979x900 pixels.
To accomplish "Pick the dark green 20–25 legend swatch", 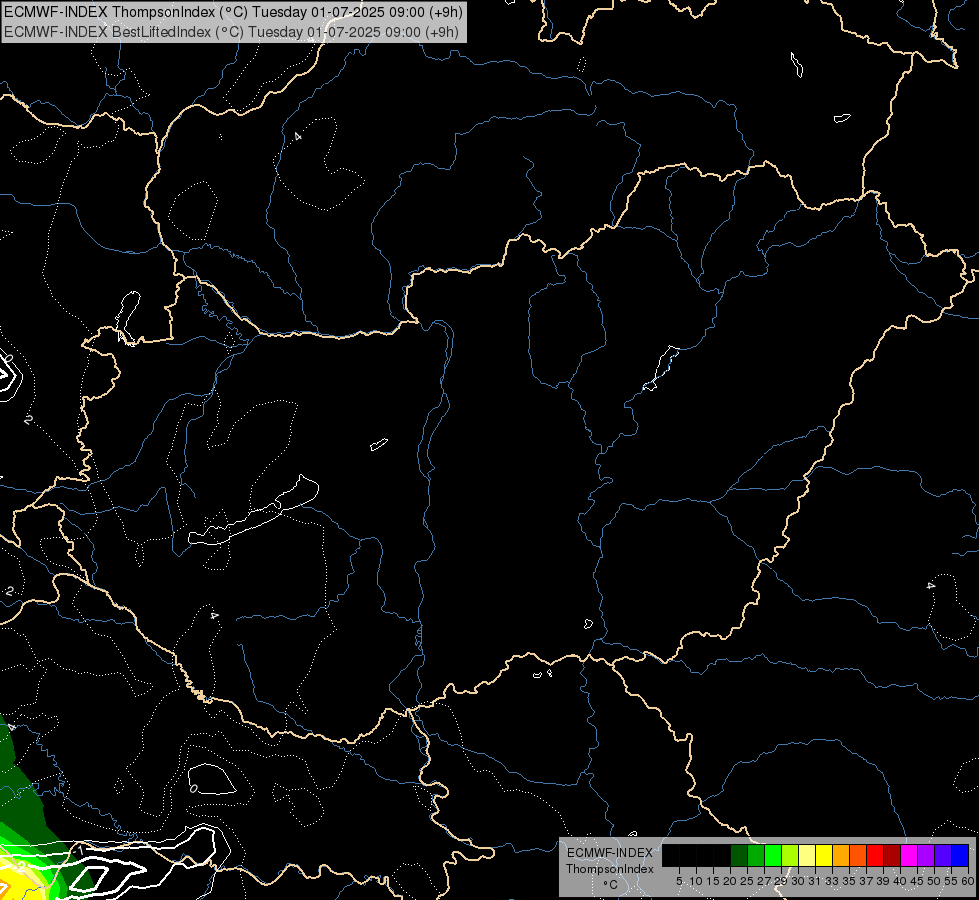I will pos(739,855).
